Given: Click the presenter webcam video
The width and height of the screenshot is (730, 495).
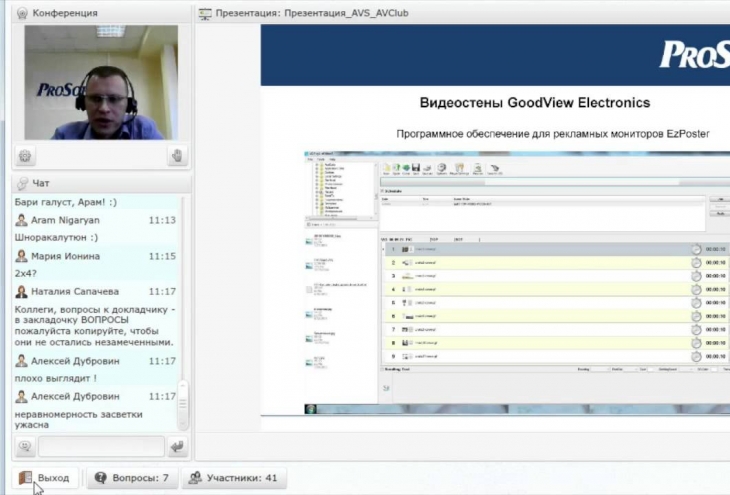Looking at the screenshot, I should [101, 82].
